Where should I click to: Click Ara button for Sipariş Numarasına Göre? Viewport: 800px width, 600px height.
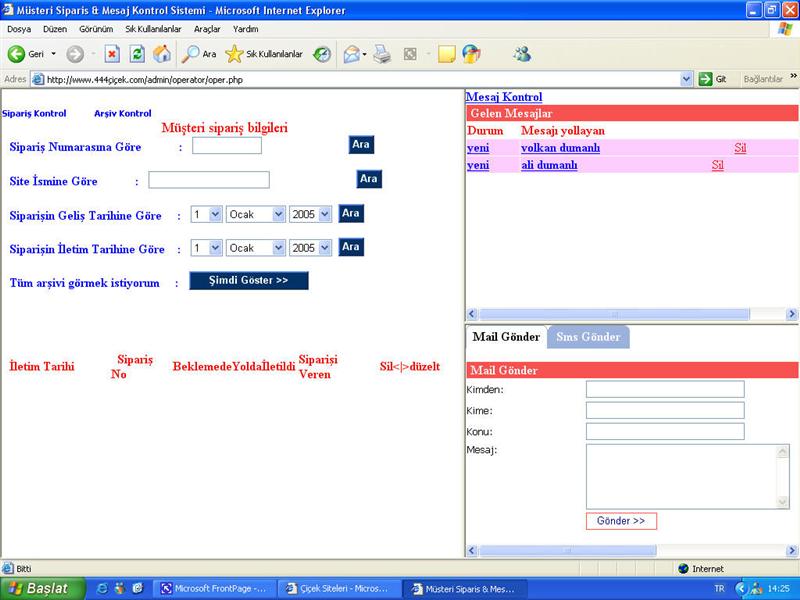pyautogui.click(x=361, y=144)
